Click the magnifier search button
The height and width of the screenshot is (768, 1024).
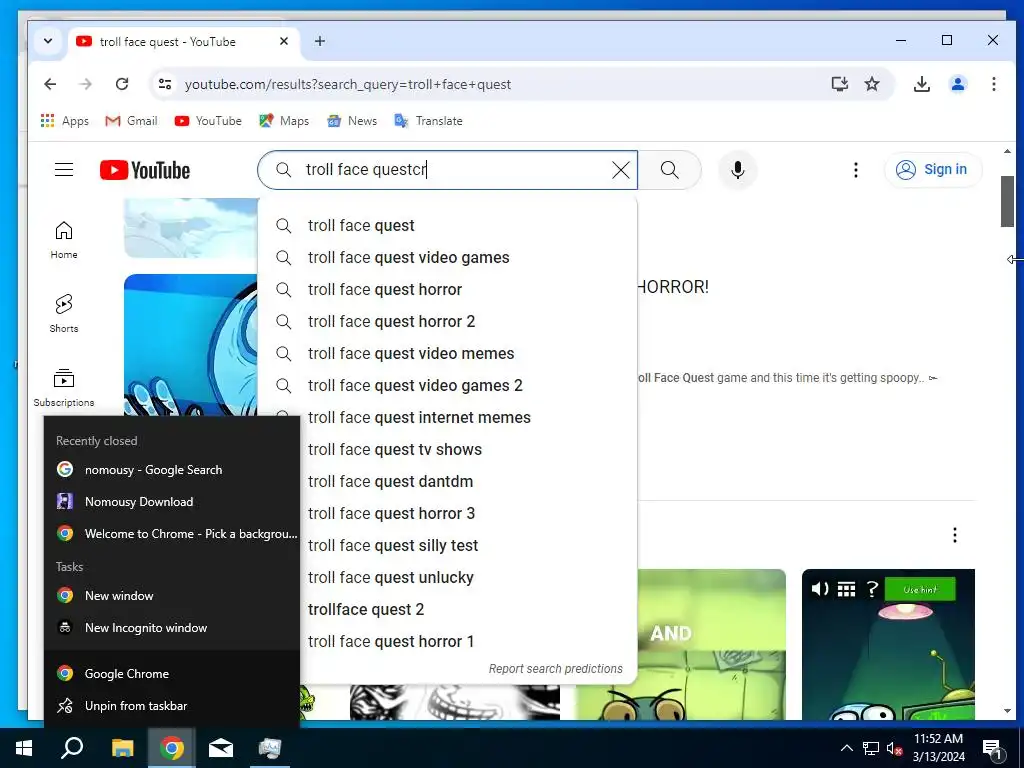click(x=669, y=170)
